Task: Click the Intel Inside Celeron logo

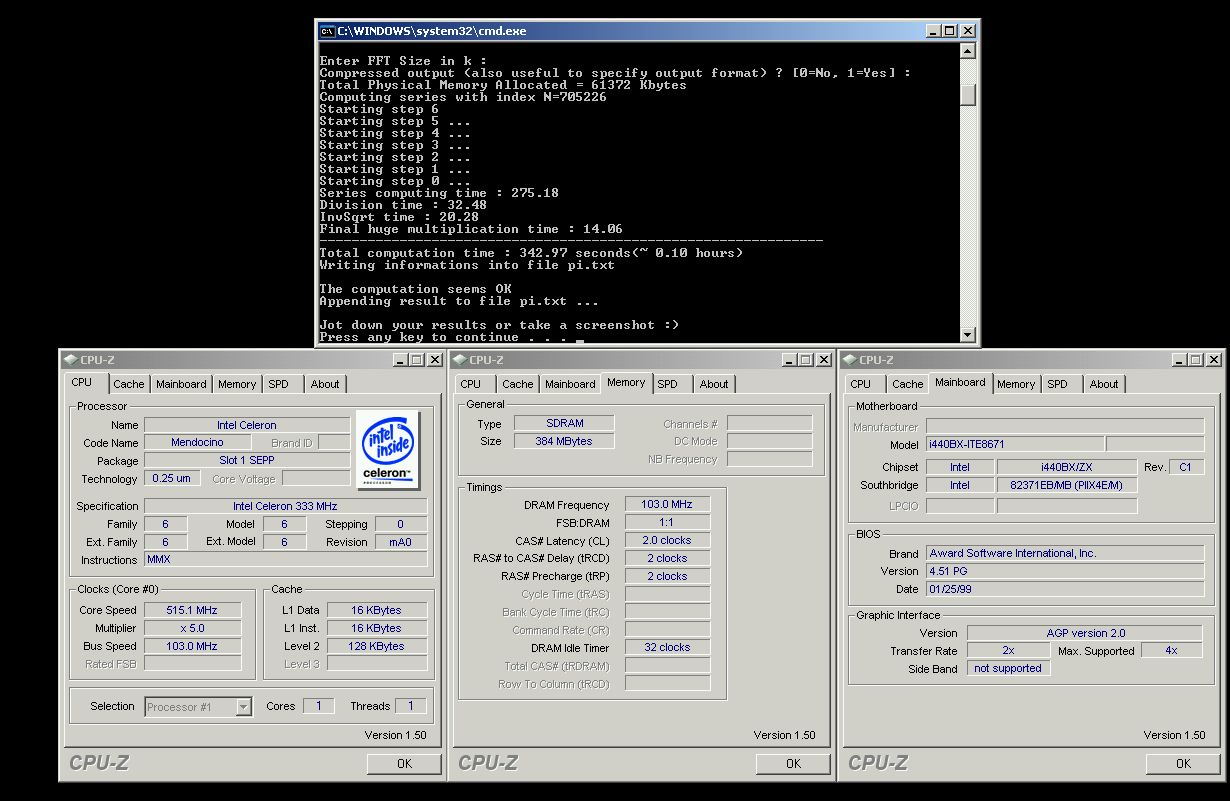Action: point(388,449)
